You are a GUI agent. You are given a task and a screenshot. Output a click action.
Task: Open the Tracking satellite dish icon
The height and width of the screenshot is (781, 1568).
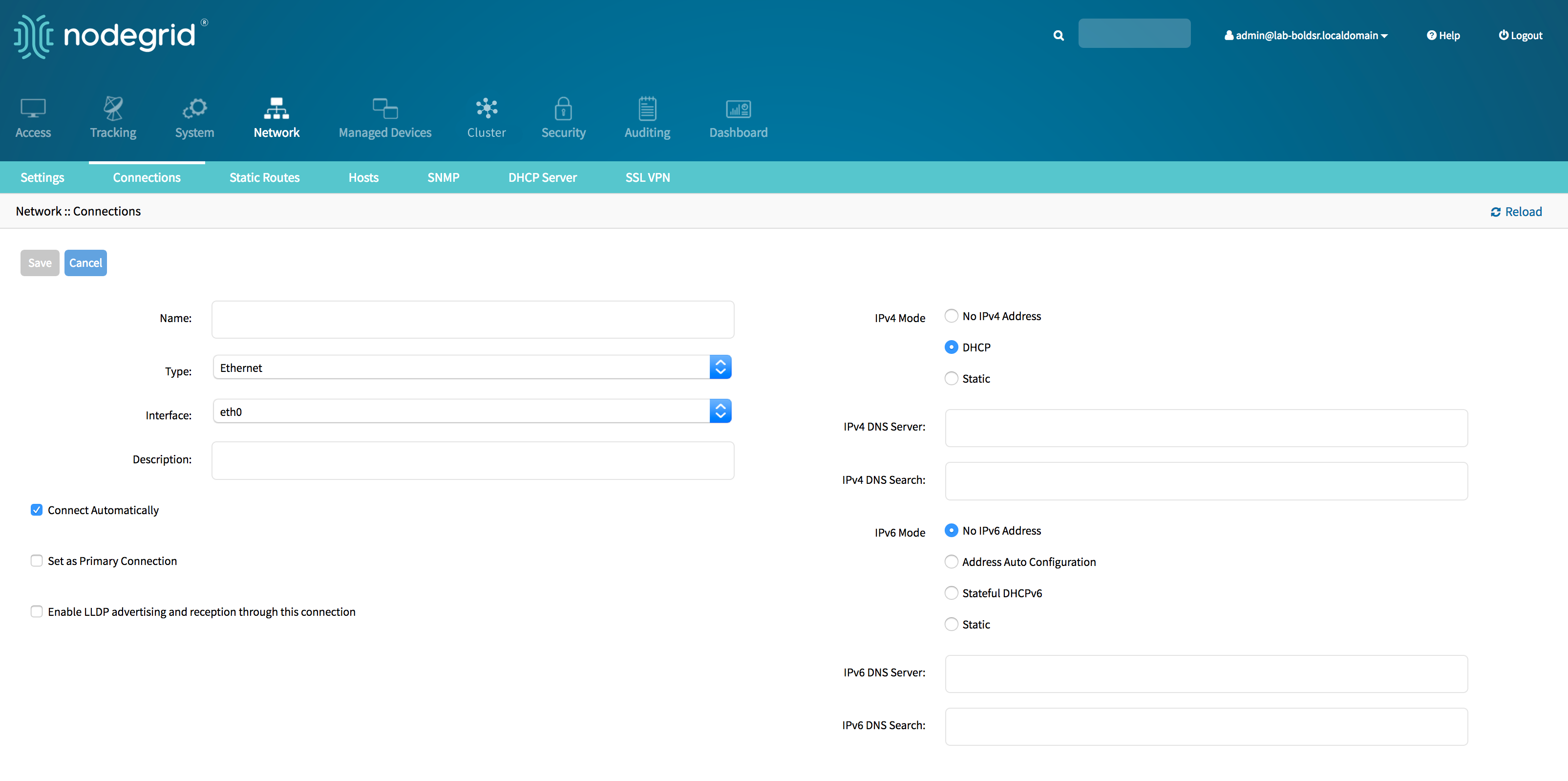[113, 108]
